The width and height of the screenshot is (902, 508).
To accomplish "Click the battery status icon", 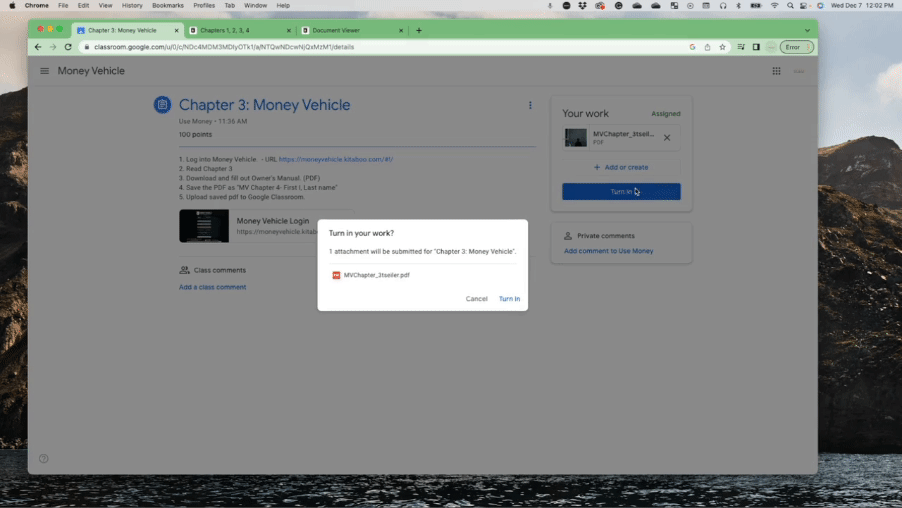I will click(x=756, y=6).
